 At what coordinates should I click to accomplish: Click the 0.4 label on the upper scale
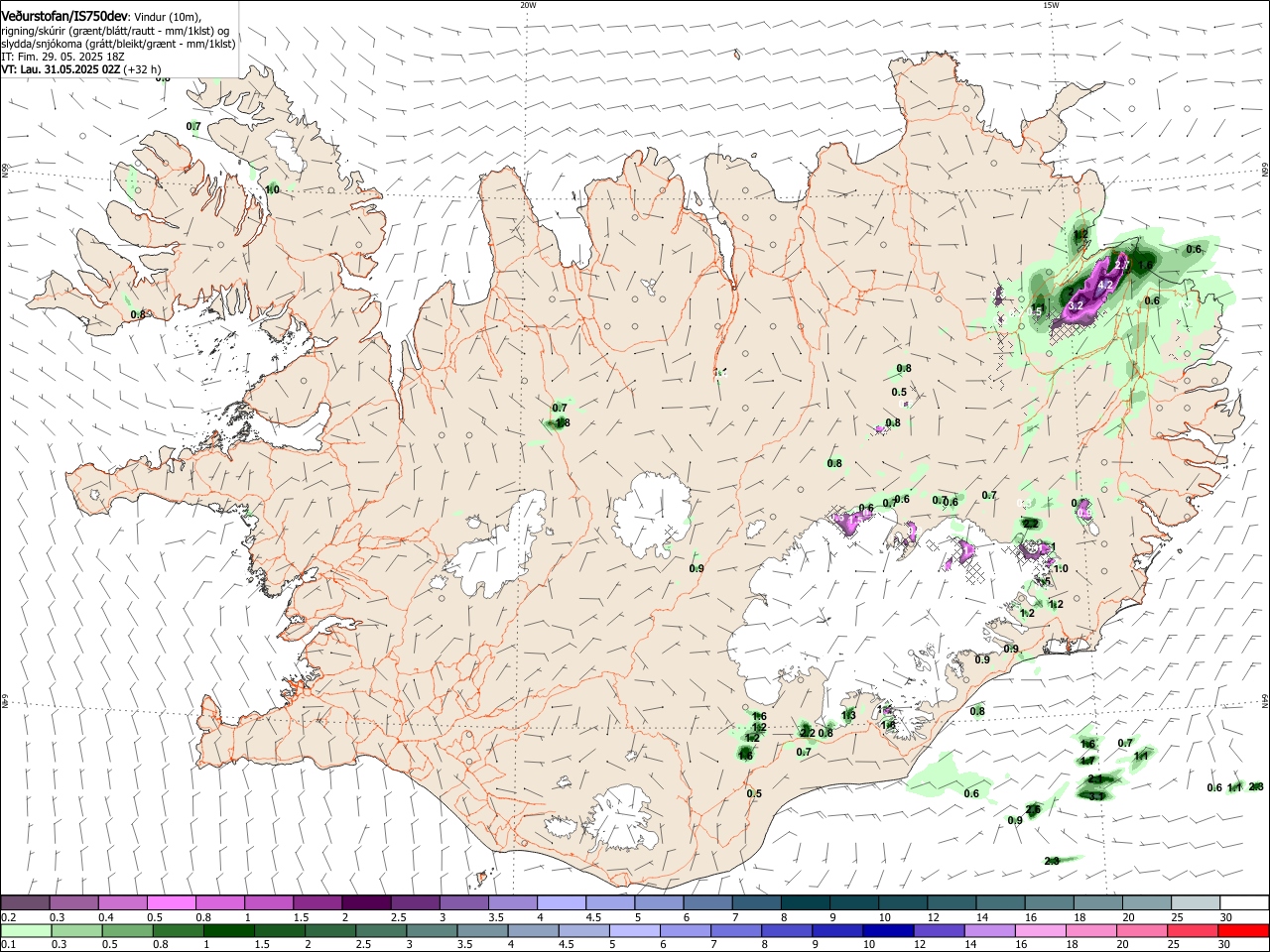coord(106,917)
